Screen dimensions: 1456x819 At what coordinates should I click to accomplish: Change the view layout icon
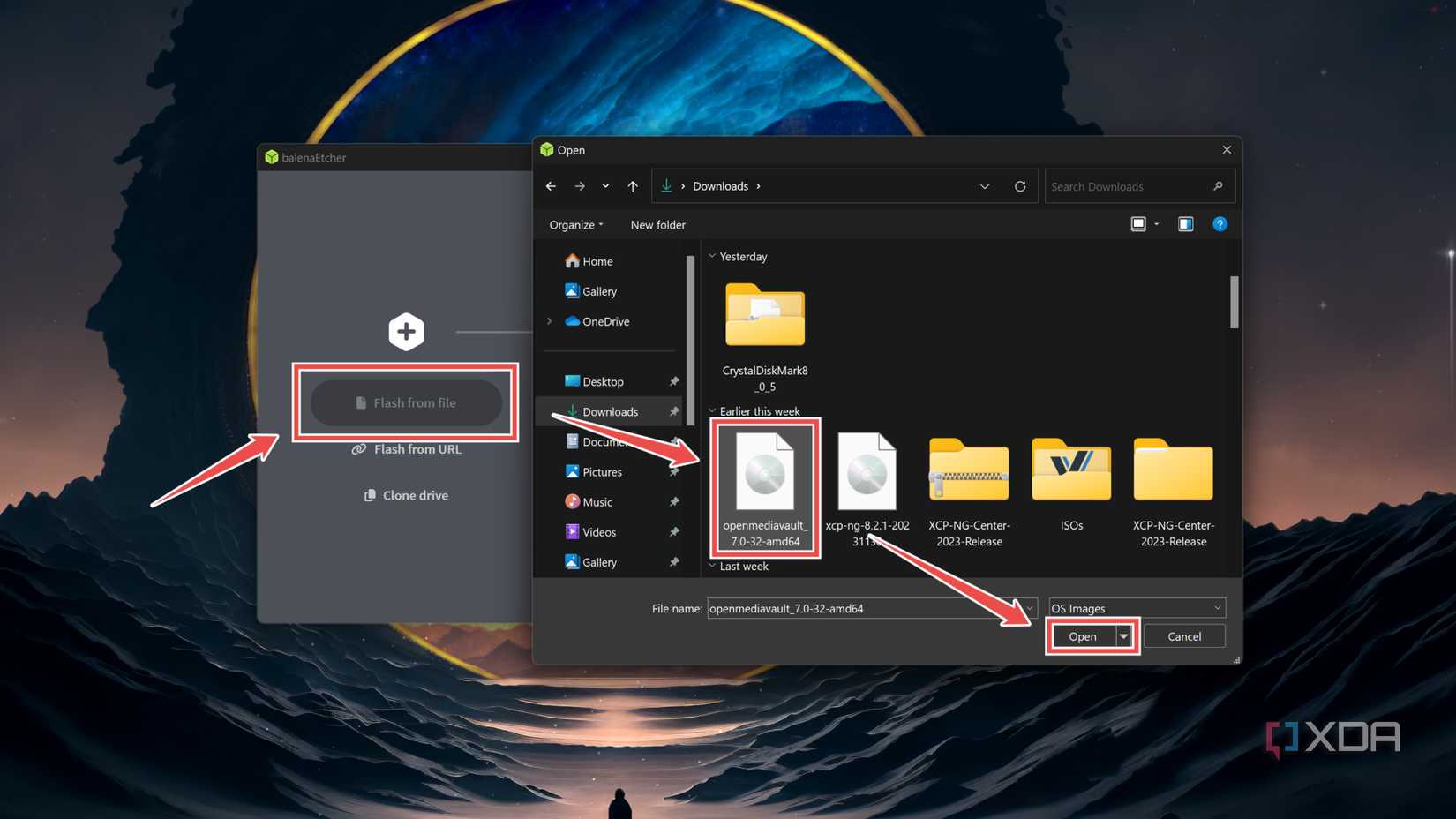[1138, 224]
